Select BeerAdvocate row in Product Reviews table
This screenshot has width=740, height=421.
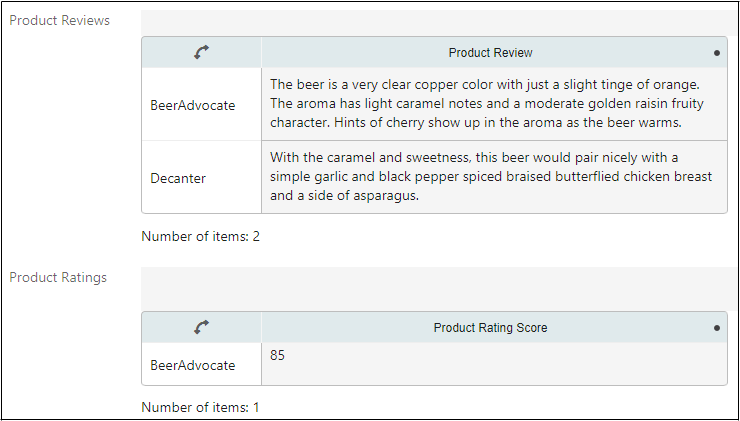pyautogui.click(x=193, y=105)
